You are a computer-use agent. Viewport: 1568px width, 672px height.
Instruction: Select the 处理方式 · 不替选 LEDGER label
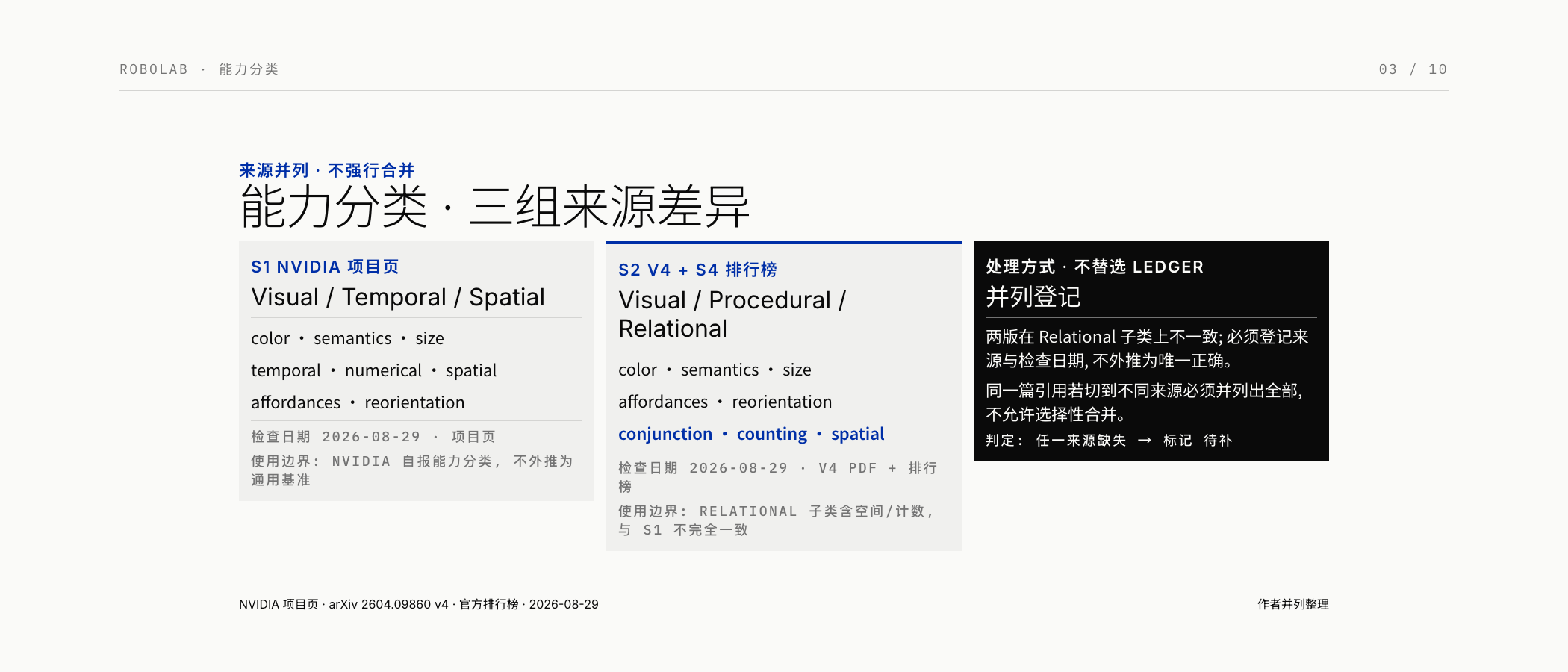click(1095, 267)
